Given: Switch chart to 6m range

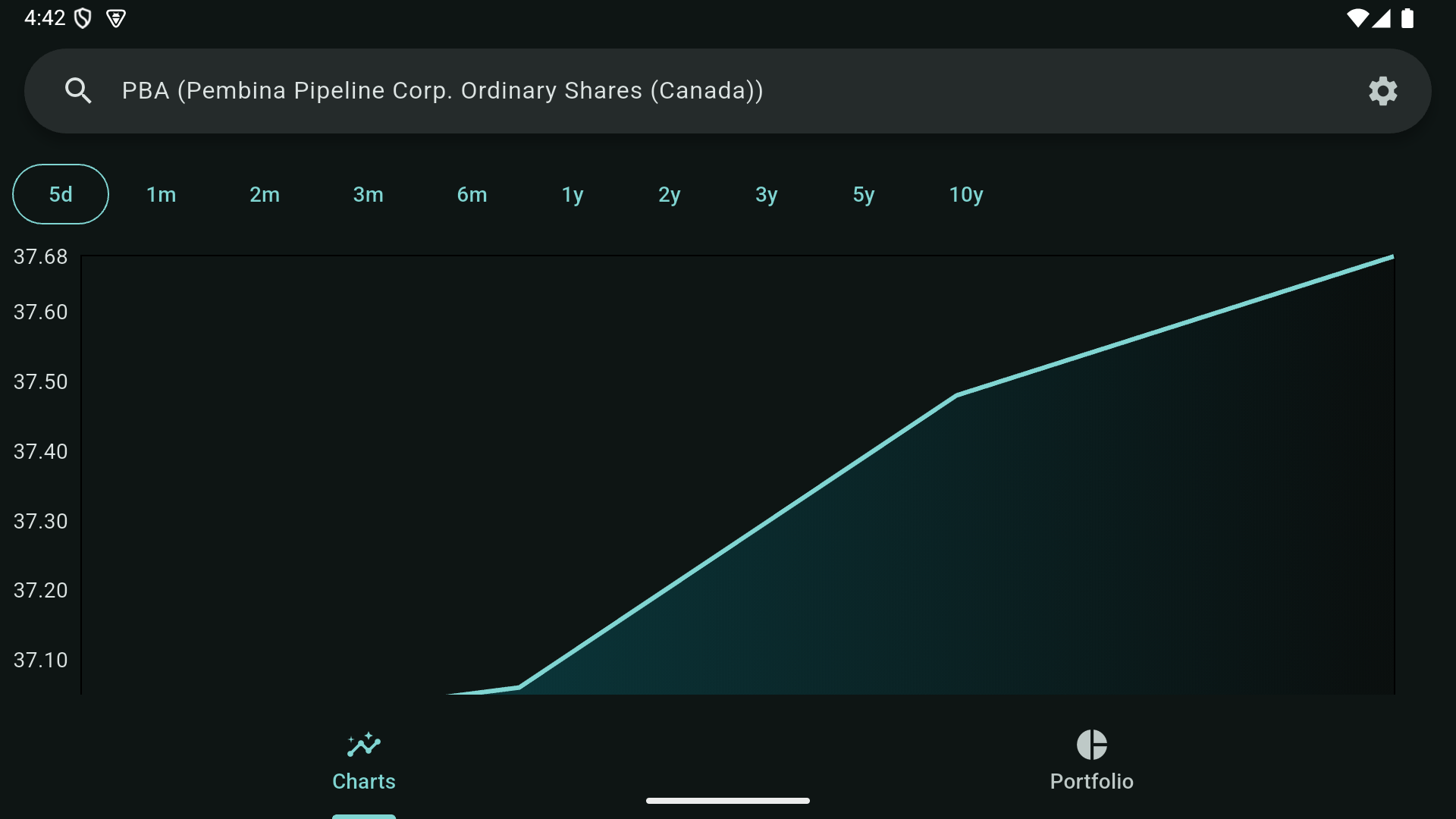Looking at the screenshot, I should pos(472,194).
